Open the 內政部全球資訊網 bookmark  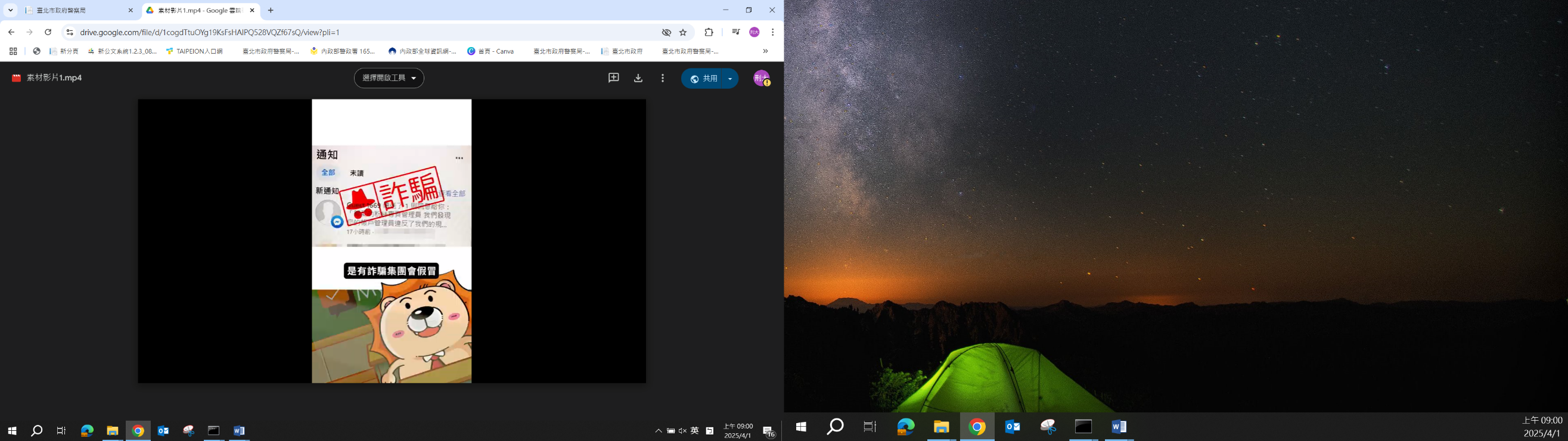tap(423, 51)
